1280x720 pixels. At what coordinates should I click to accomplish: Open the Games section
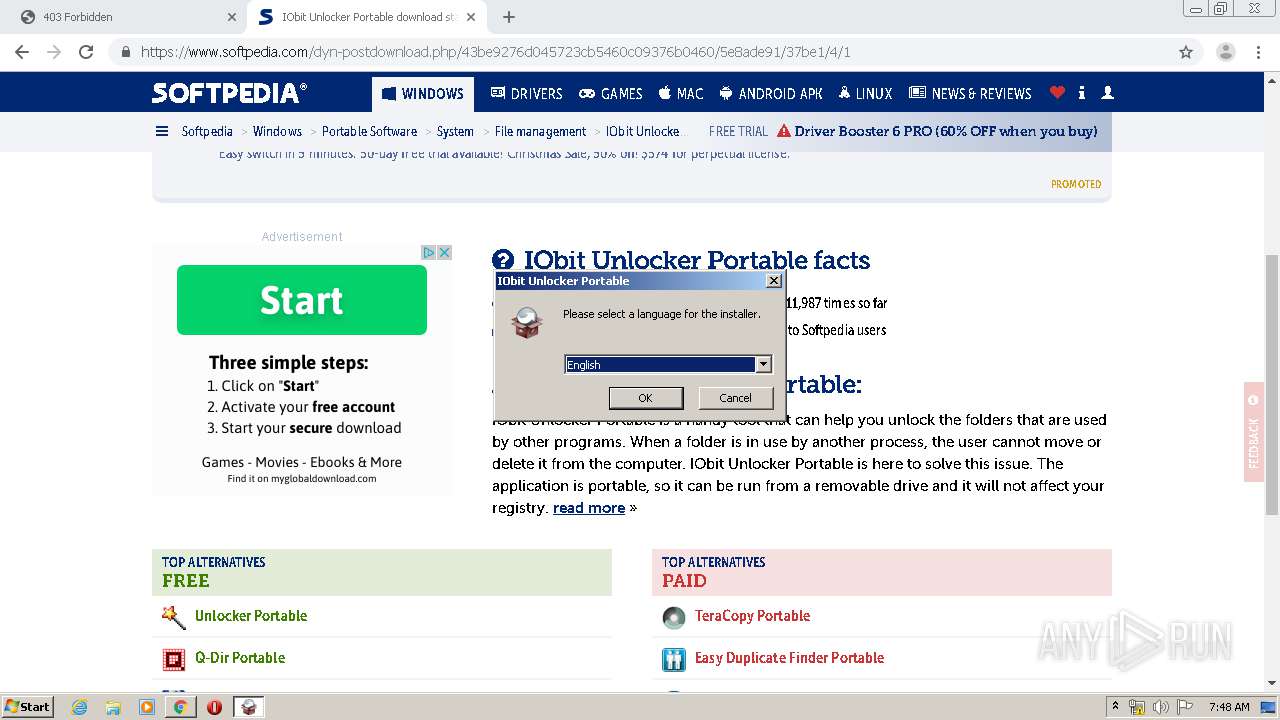[611, 94]
